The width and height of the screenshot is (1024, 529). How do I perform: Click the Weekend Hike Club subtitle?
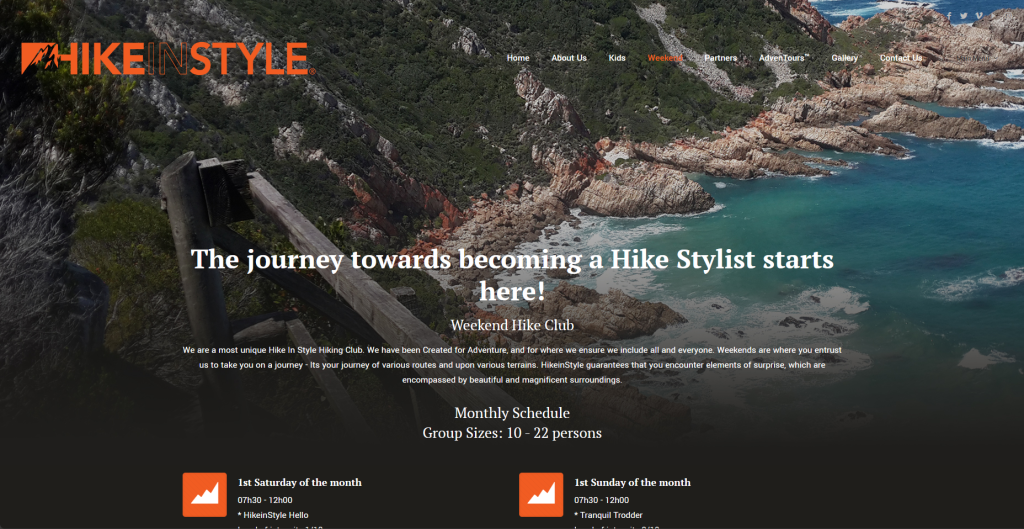512,325
